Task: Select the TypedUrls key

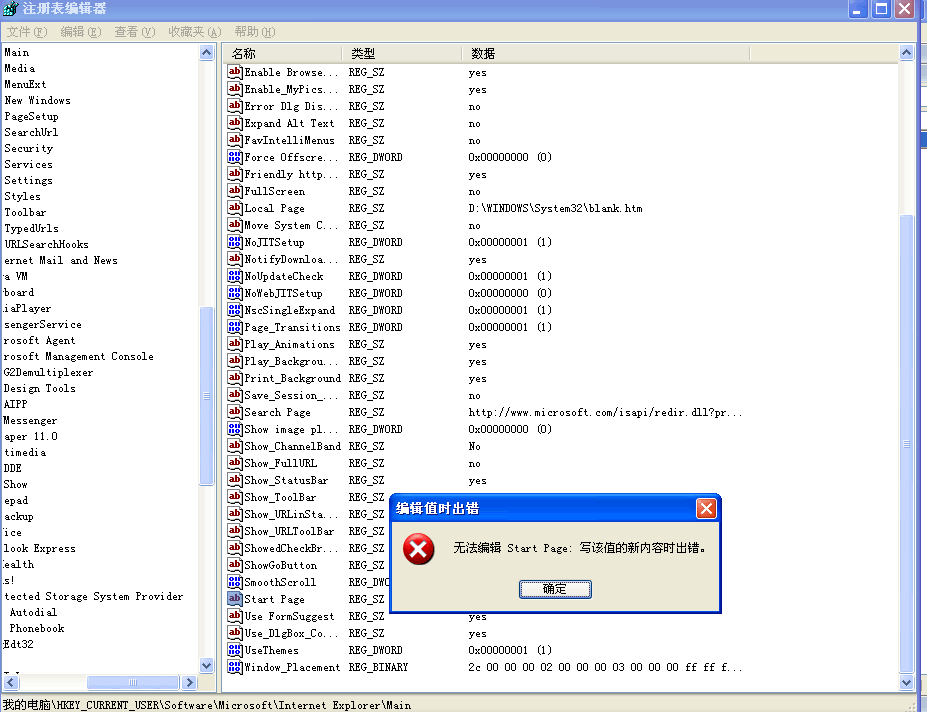Action: pyautogui.click(x=31, y=228)
